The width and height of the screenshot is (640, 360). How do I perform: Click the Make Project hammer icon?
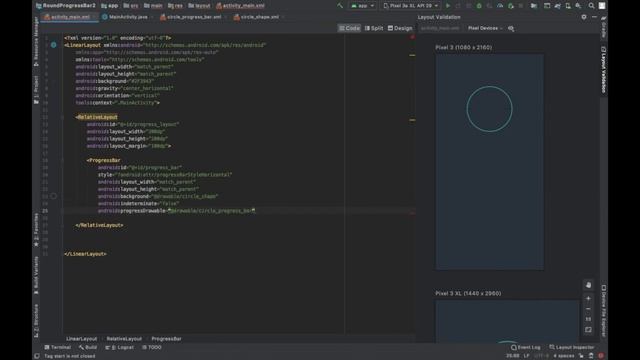pyautogui.click(x=340, y=6)
